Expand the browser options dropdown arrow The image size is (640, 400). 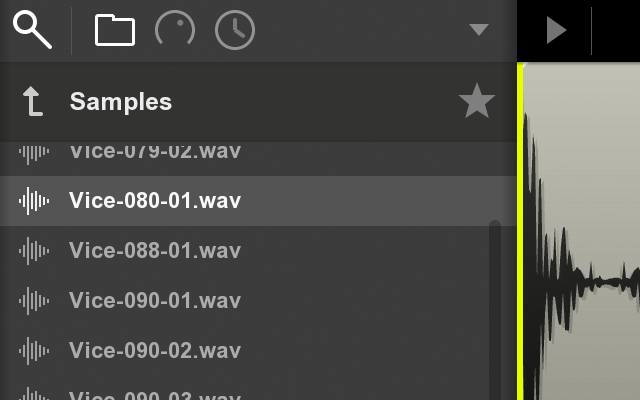(x=479, y=29)
